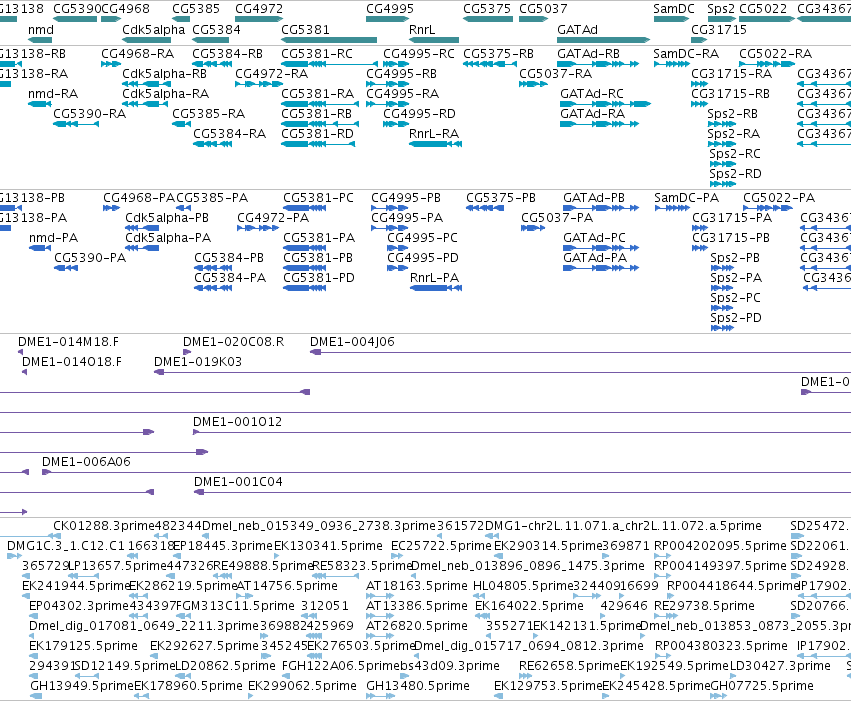Select the CG5385-PA protein label

click(212, 197)
